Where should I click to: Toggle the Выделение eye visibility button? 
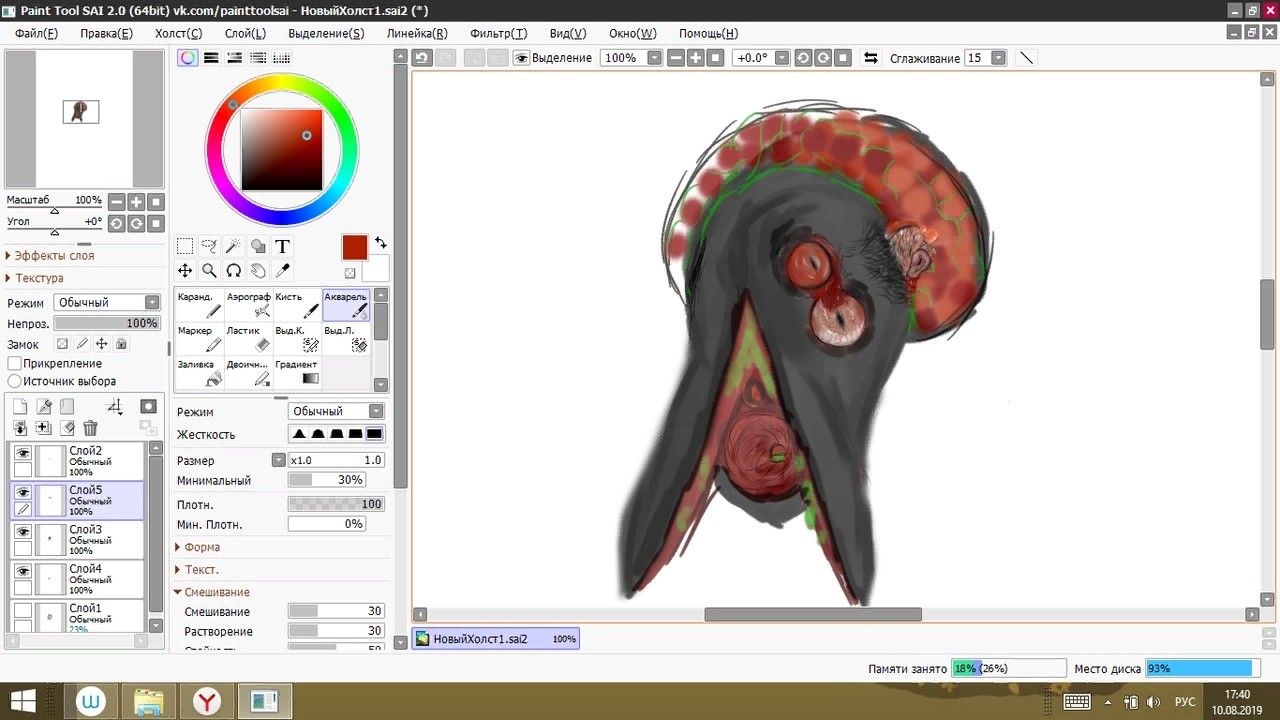(x=521, y=58)
